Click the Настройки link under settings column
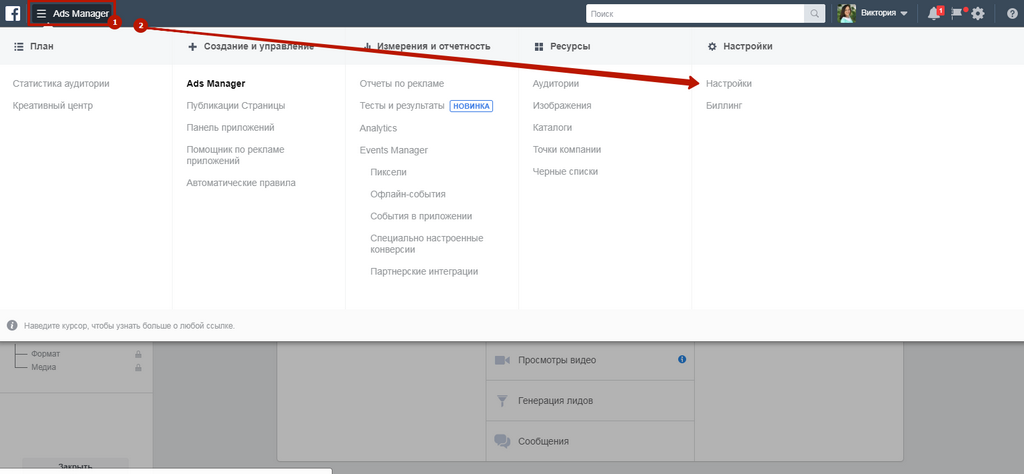The image size is (1024, 474). [x=729, y=84]
